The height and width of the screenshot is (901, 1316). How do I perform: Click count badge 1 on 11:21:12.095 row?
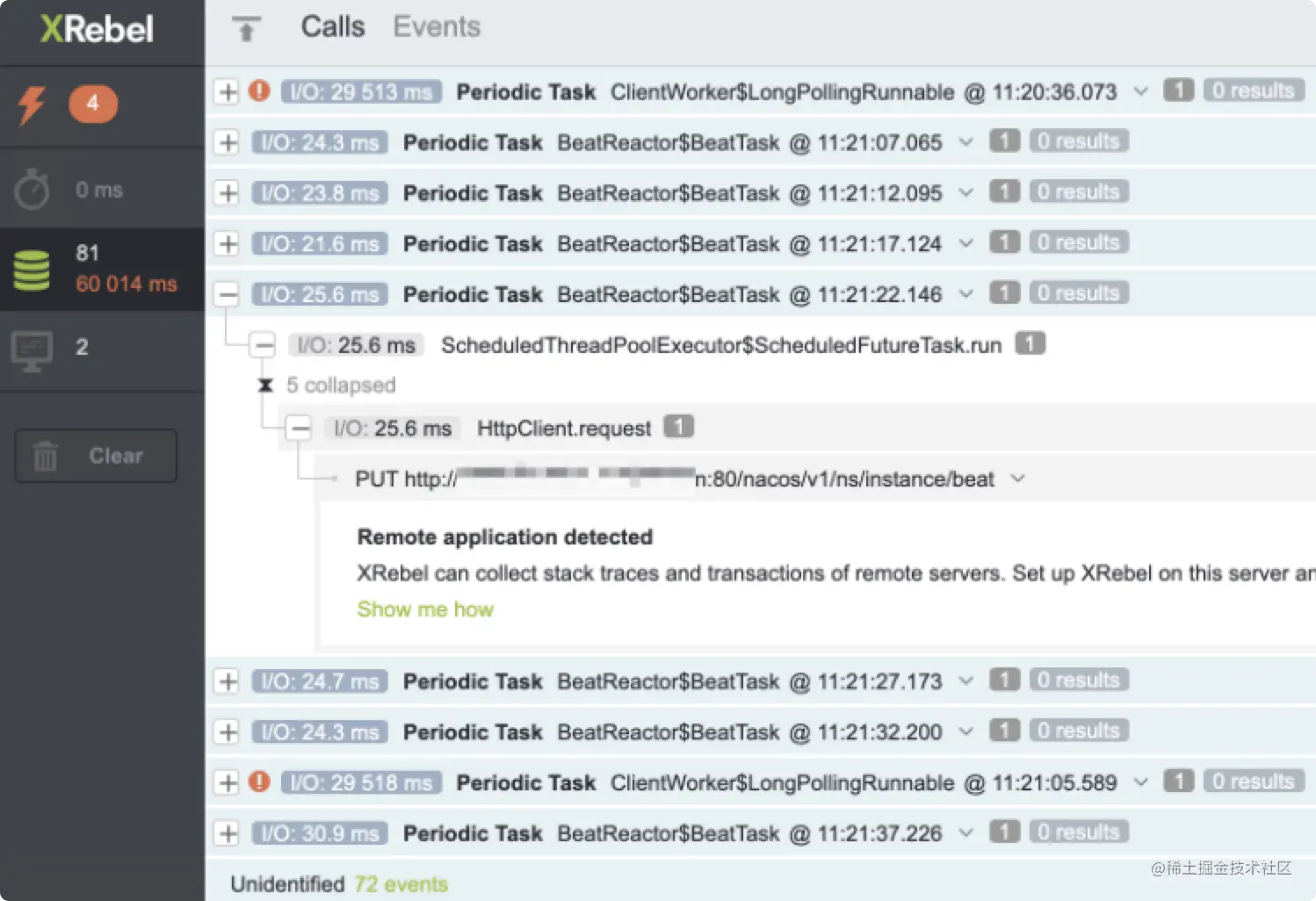tap(1004, 191)
